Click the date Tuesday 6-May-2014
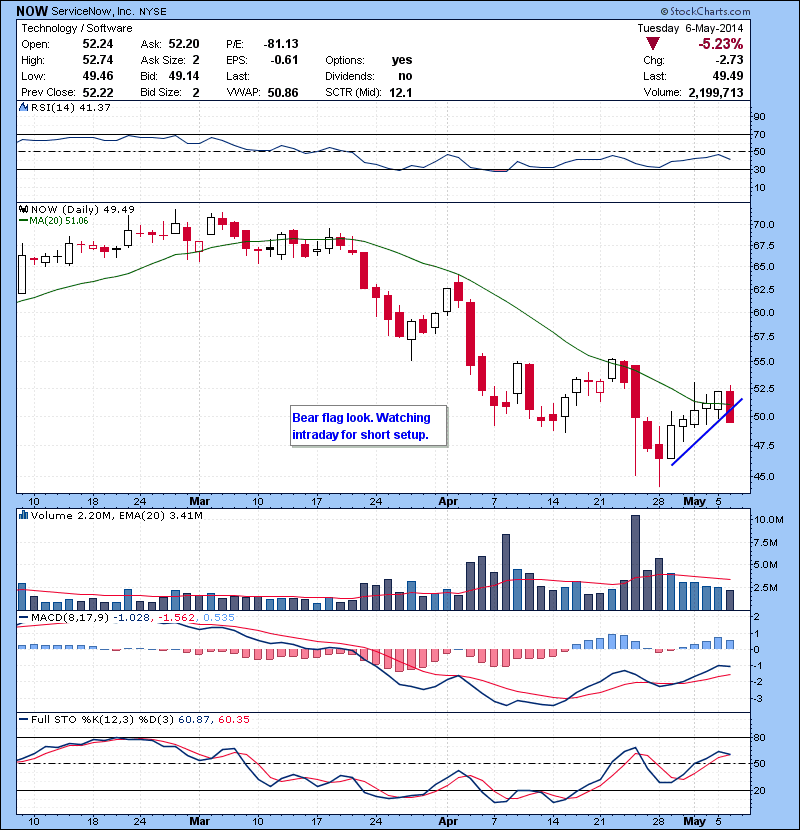Screen dimensions: 800x830 point(690,28)
